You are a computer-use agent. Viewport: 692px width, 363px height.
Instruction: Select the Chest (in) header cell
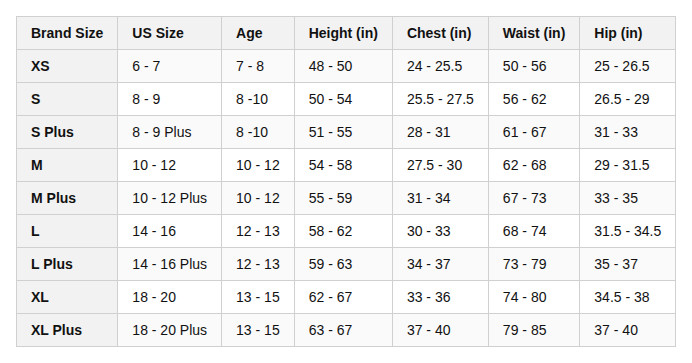point(440,33)
